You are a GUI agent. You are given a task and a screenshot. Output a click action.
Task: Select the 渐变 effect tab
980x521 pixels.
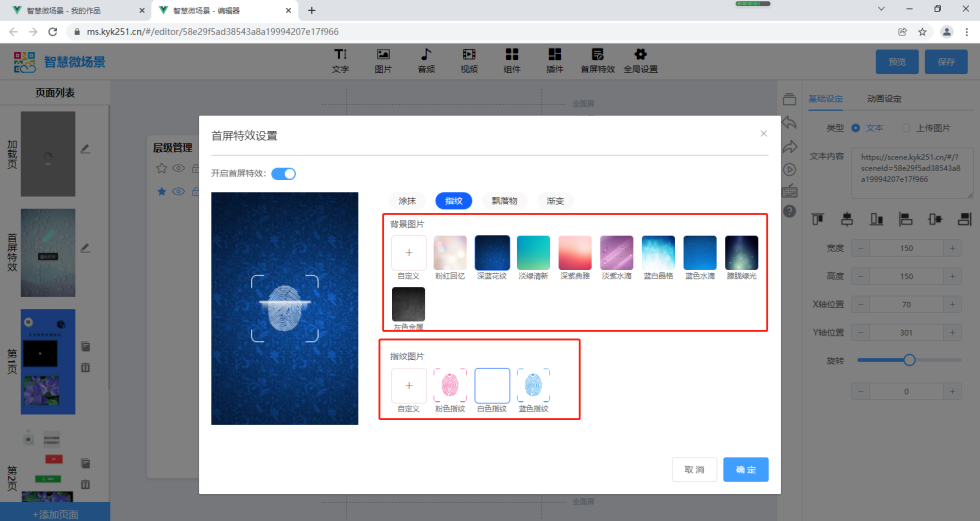(x=555, y=201)
